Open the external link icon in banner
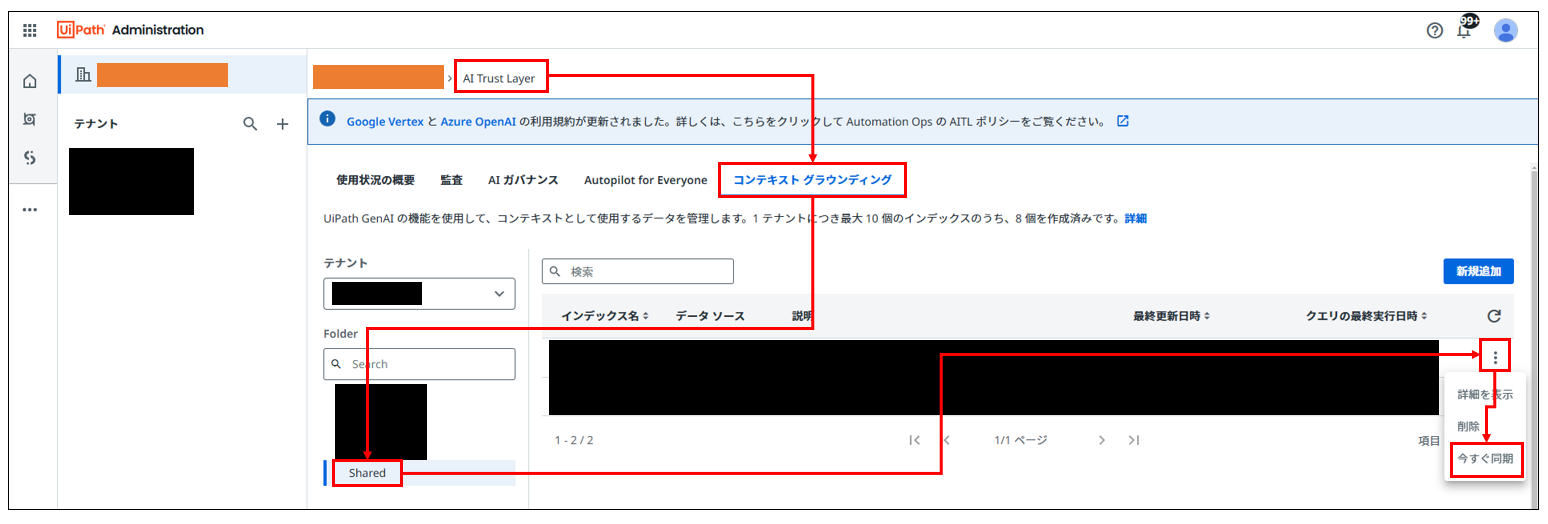The height and width of the screenshot is (524, 1548). (1122, 121)
